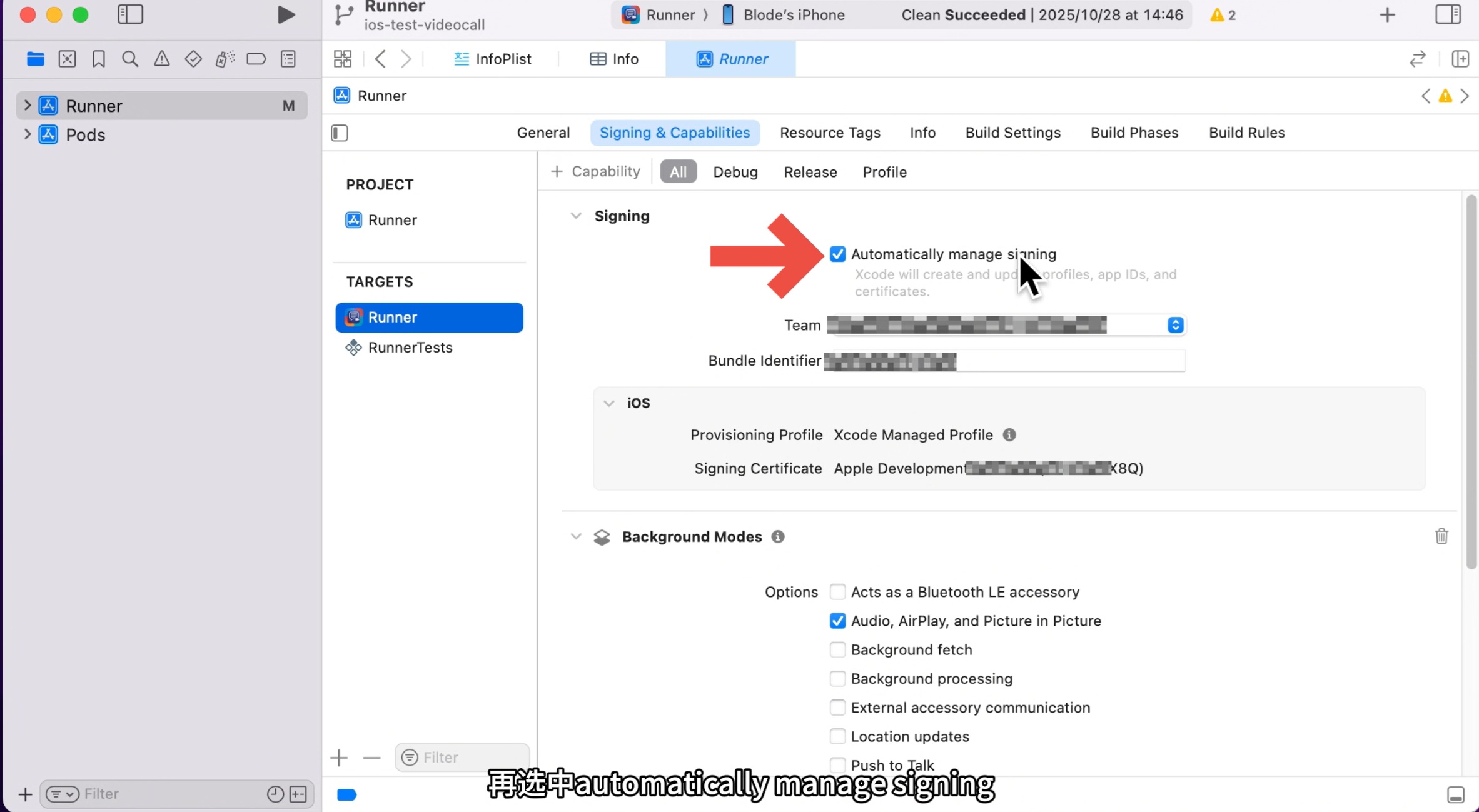Open the warnings badge showing 2 issues

(x=1221, y=14)
